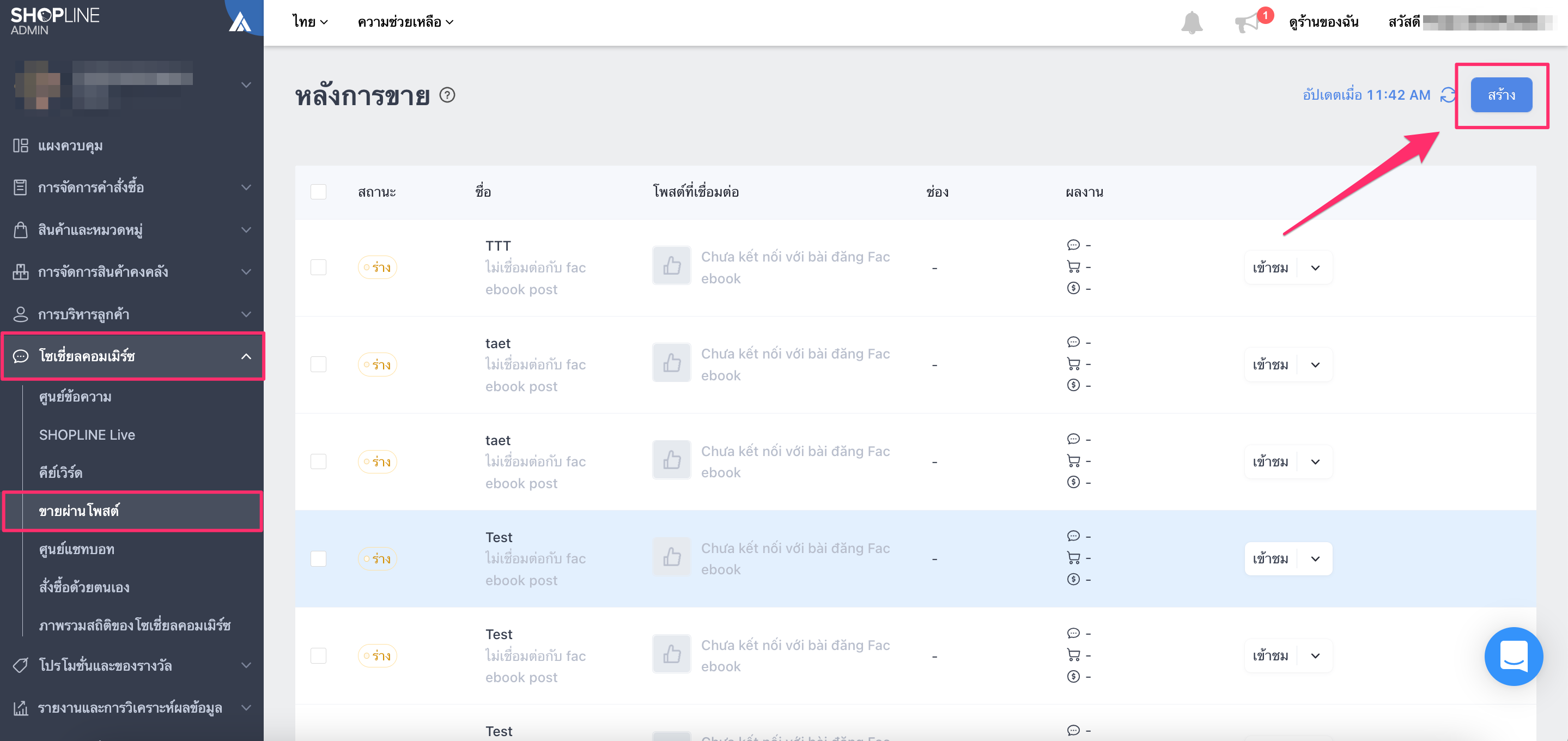Click the dollar icon in highlighted Test row
Image resolution: width=1568 pixels, height=741 pixels.
pyautogui.click(x=1073, y=579)
